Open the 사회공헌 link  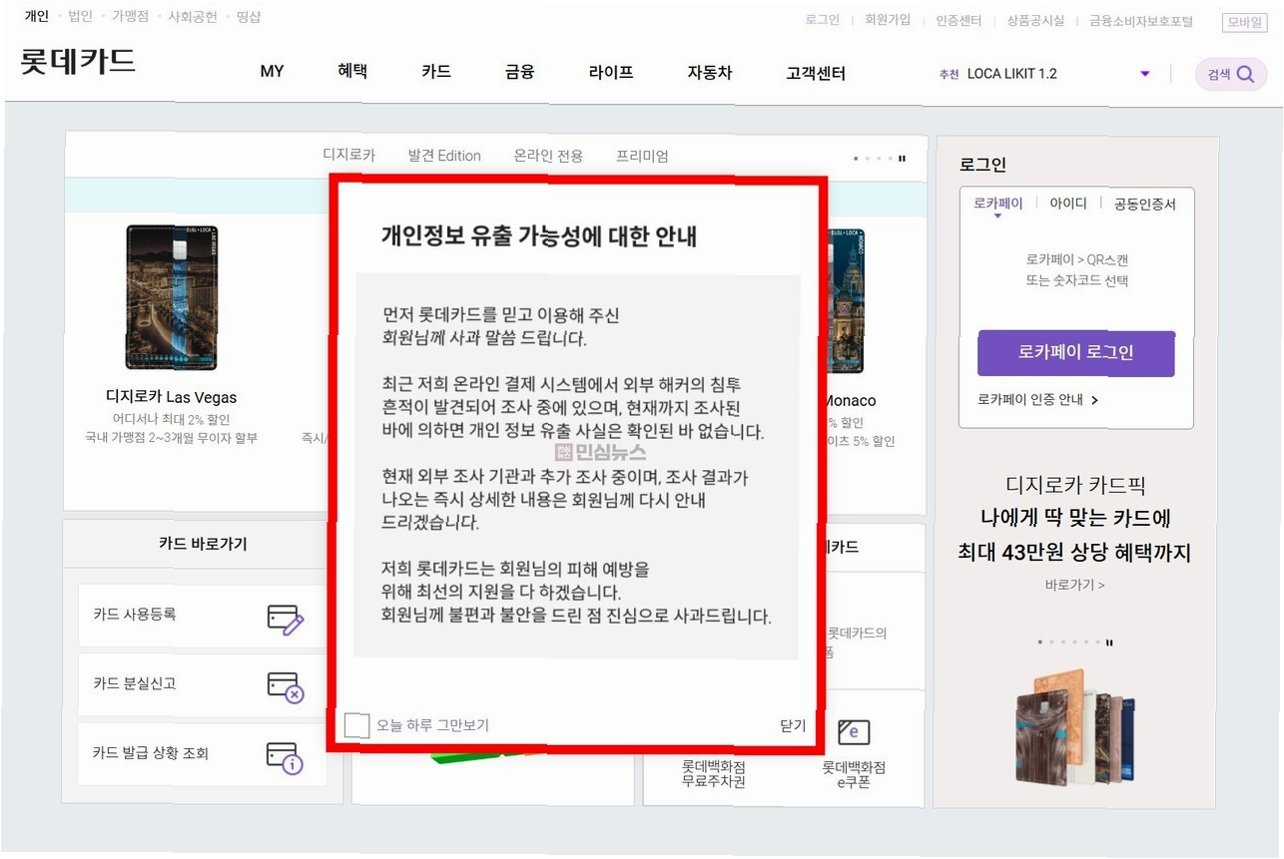[193, 17]
